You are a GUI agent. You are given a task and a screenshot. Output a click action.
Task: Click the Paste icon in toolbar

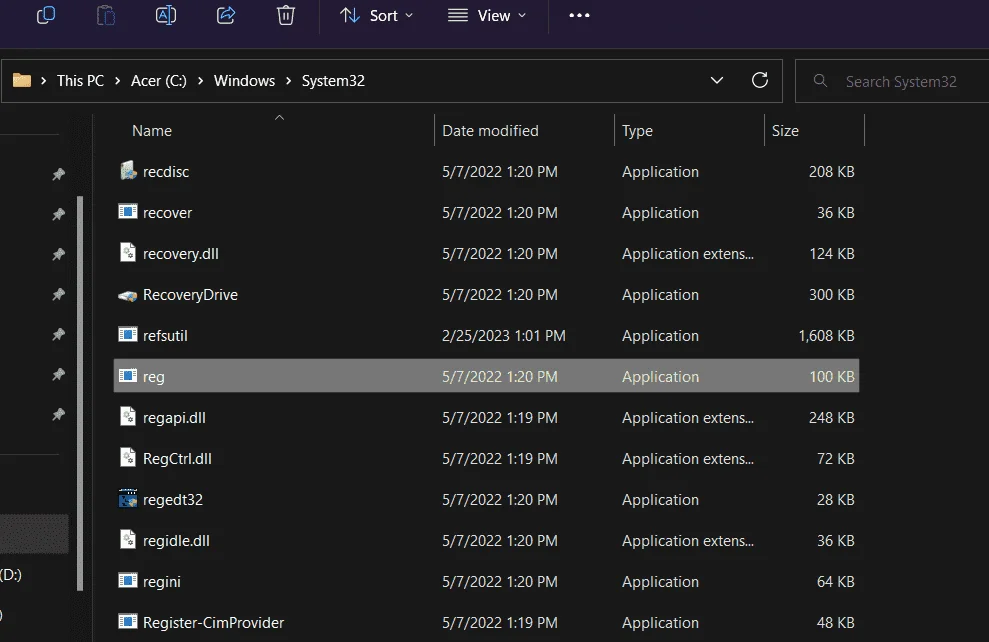[x=106, y=15]
